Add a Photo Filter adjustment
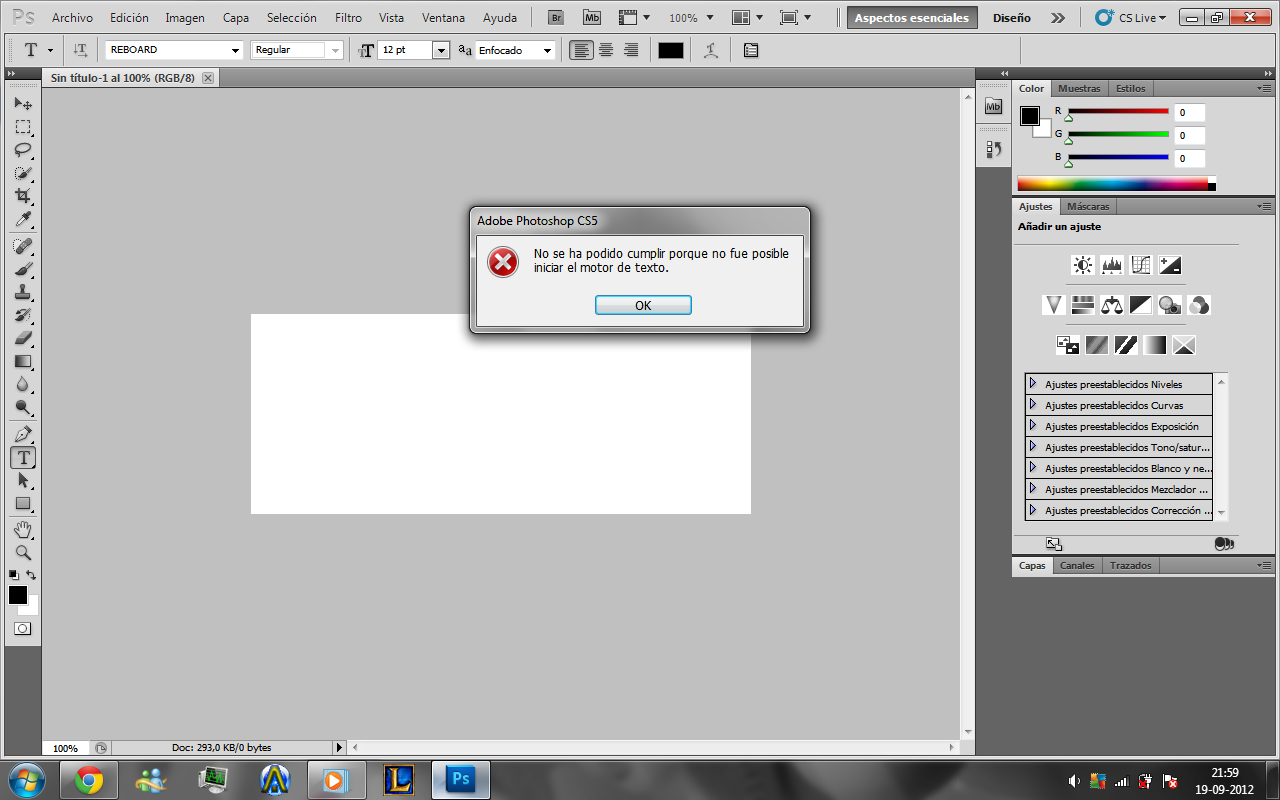Screen dimensions: 1280x800 (1170, 305)
